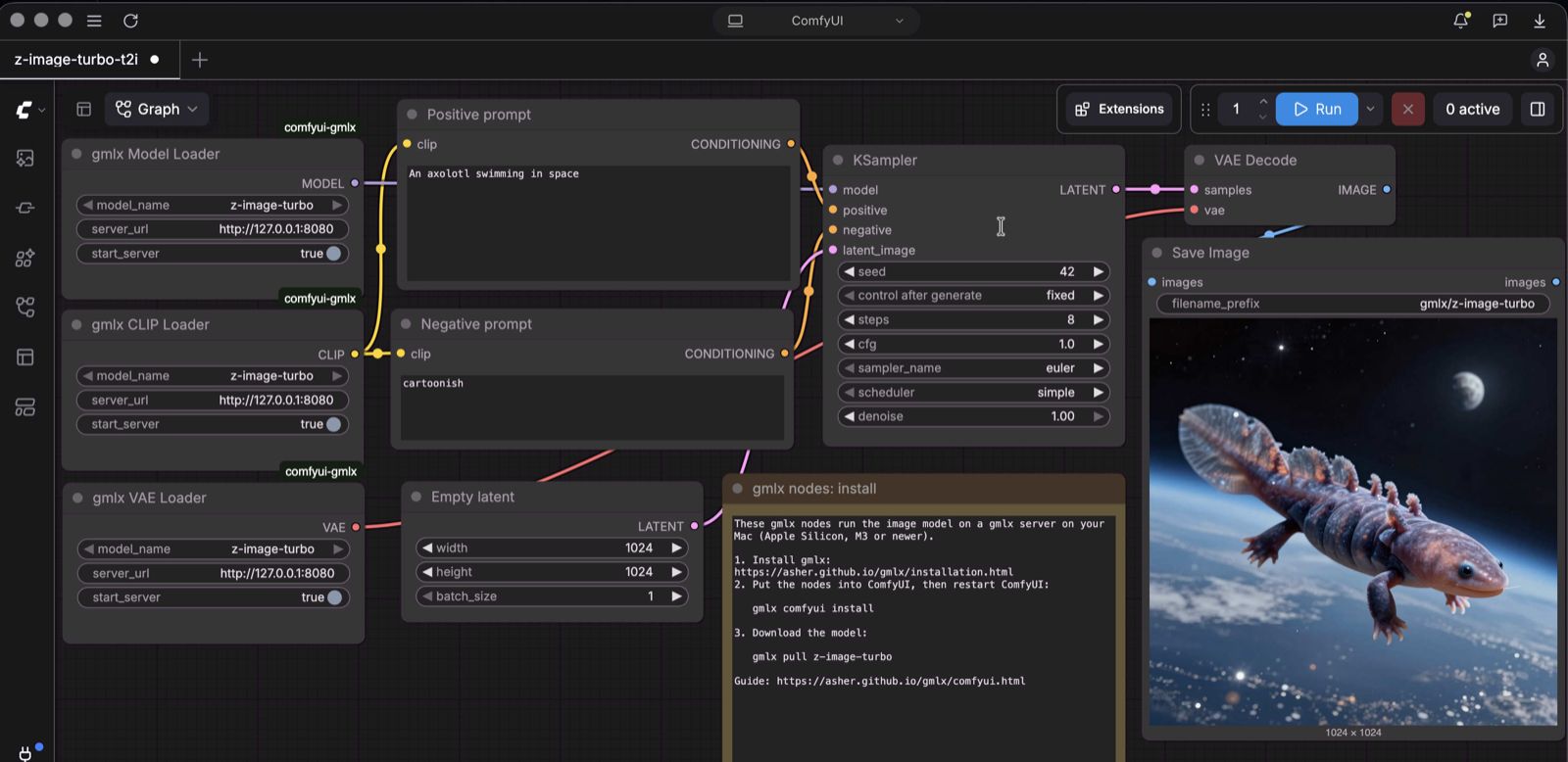Click the Extensions button

tap(1119, 109)
